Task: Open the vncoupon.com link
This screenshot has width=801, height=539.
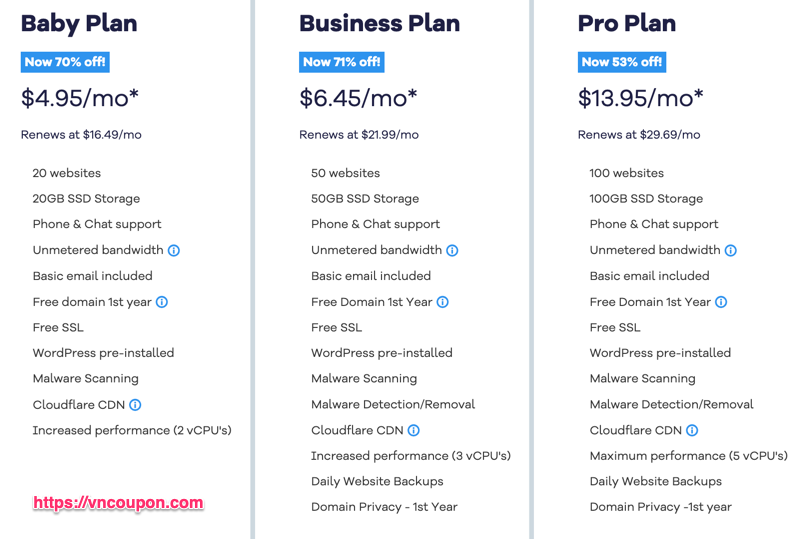Action: coord(119,503)
